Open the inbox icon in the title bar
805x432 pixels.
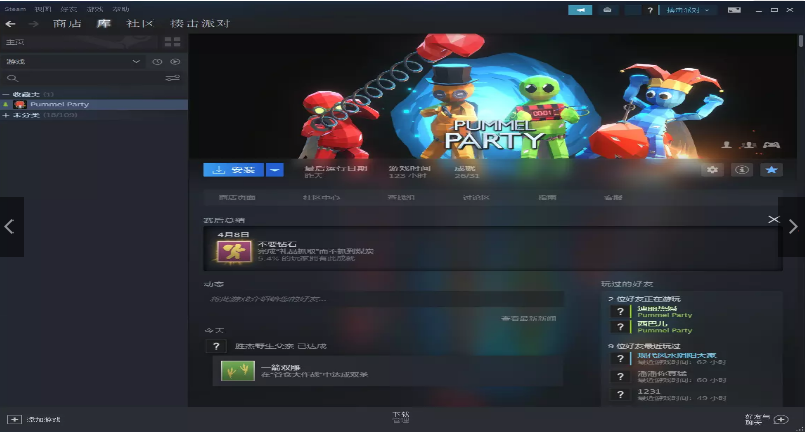click(607, 10)
